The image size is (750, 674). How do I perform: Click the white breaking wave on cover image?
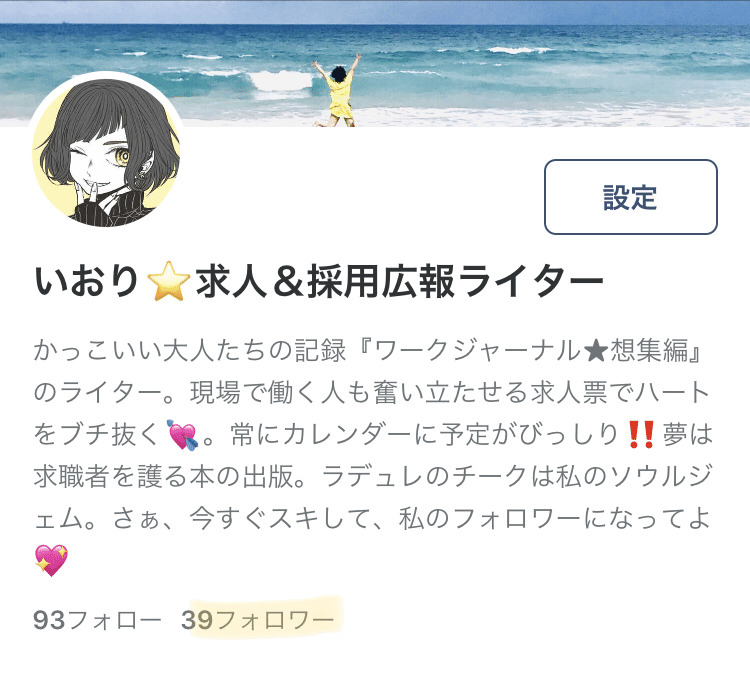click(x=280, y=80)
